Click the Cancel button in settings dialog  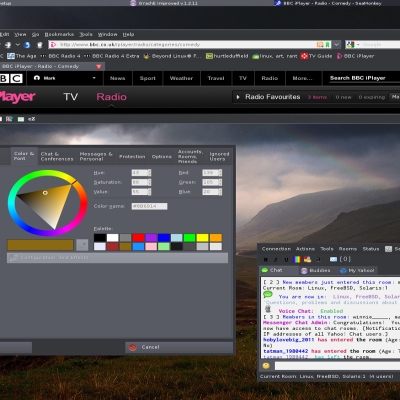(179, 347)
